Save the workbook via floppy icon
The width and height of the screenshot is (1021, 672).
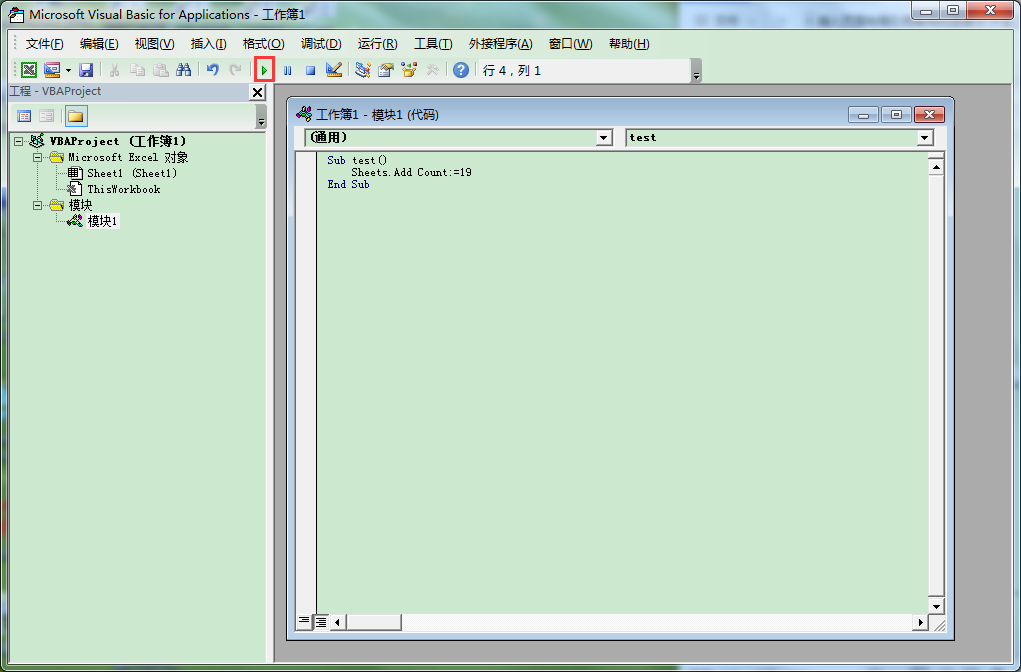tap(85, 70)
